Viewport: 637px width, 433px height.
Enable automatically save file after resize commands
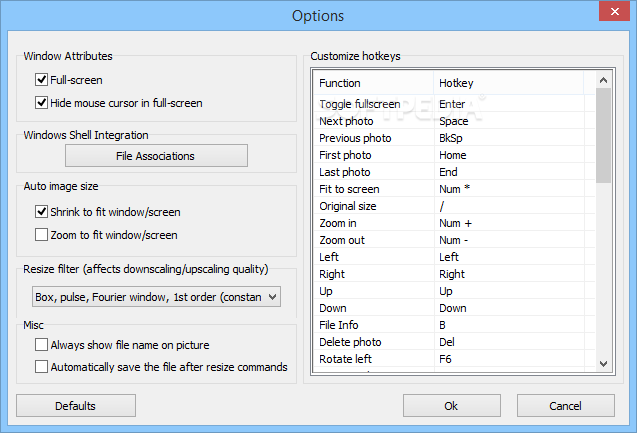(x=41, y=367)
